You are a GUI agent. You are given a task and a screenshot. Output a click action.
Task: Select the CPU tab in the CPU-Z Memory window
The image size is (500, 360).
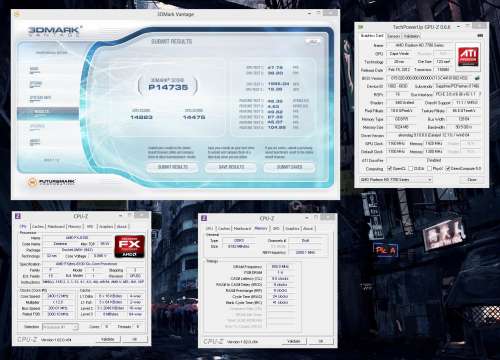(209, 229)
